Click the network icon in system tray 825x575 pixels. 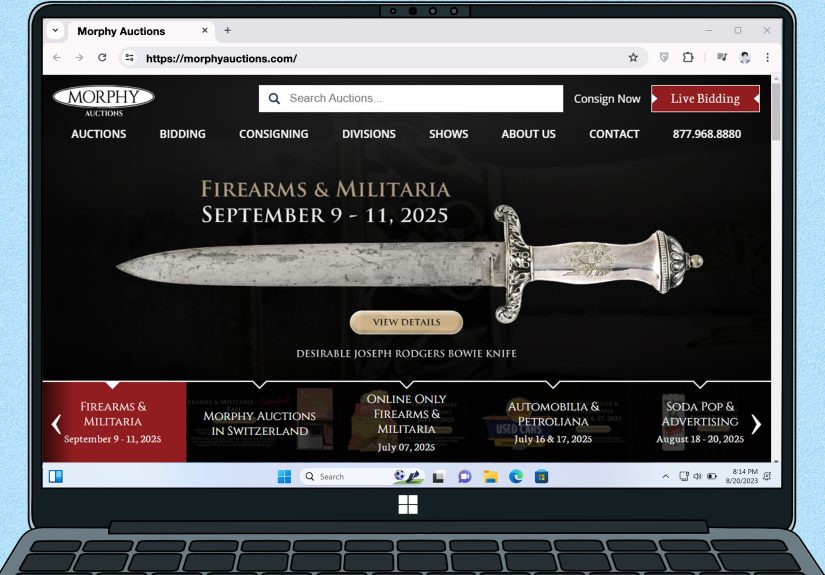(683, 476)
